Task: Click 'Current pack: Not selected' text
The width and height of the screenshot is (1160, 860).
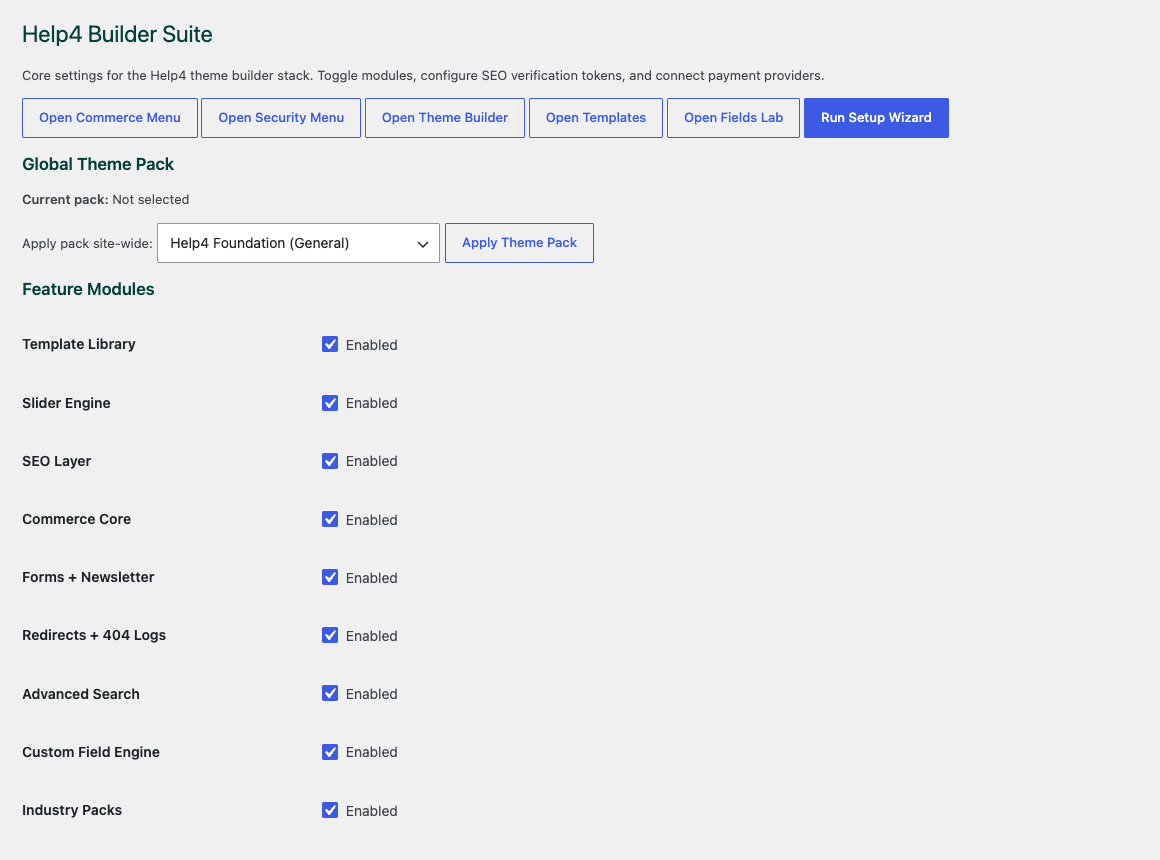Action: [x=106, y=199]
